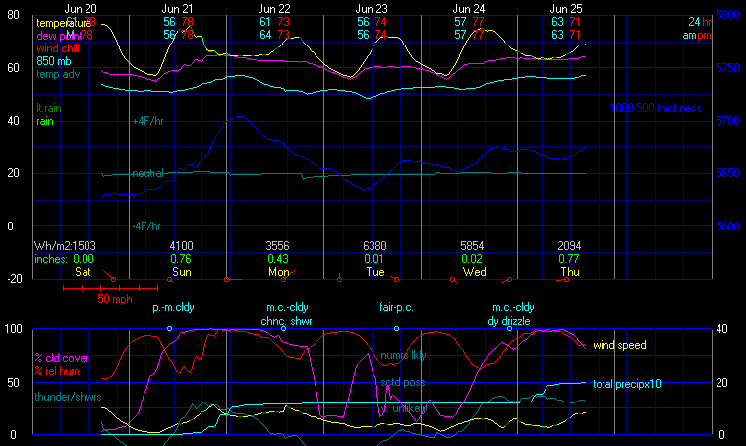The width and height of the screenshot is (746, 446).
Task: Click the 5650 thickness axis value
Action: click(x=728, y=173)
